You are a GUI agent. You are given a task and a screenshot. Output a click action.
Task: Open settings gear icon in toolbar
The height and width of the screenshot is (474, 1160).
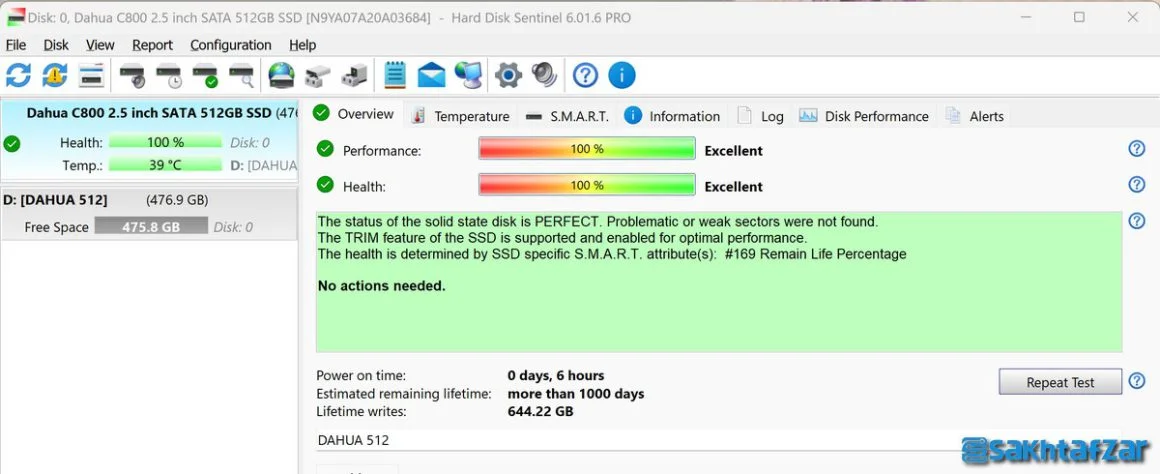pyautogui.click(x=508, y=75)
